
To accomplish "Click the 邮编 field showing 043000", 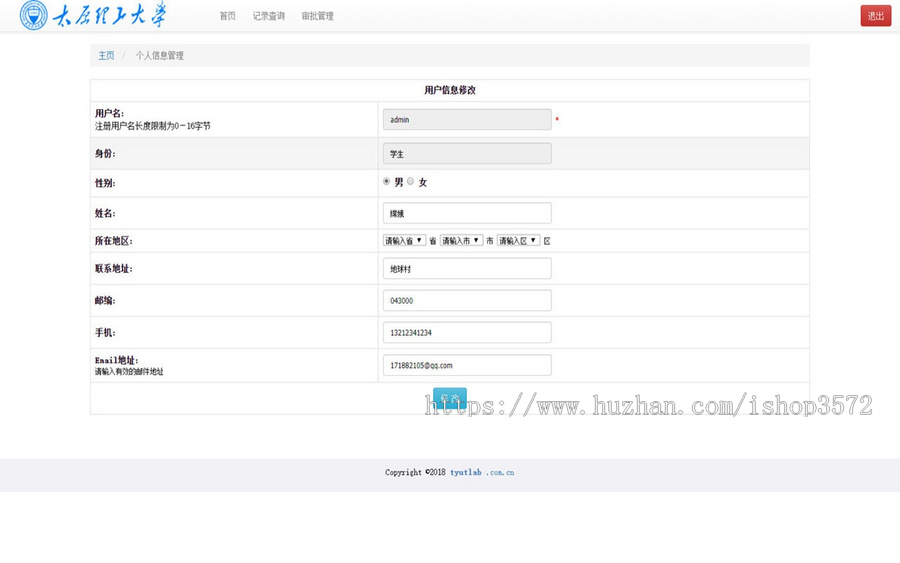I will 467,301.
